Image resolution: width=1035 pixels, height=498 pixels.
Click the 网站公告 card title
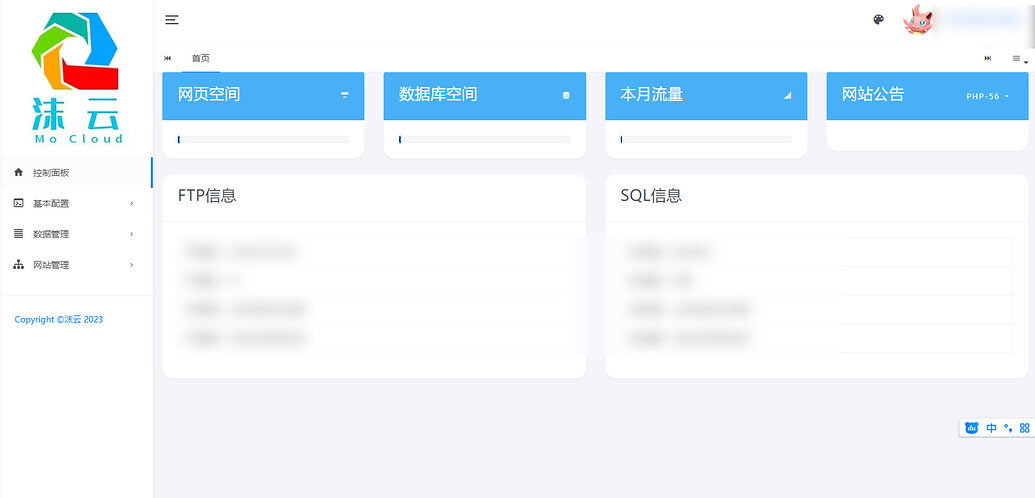873,94
